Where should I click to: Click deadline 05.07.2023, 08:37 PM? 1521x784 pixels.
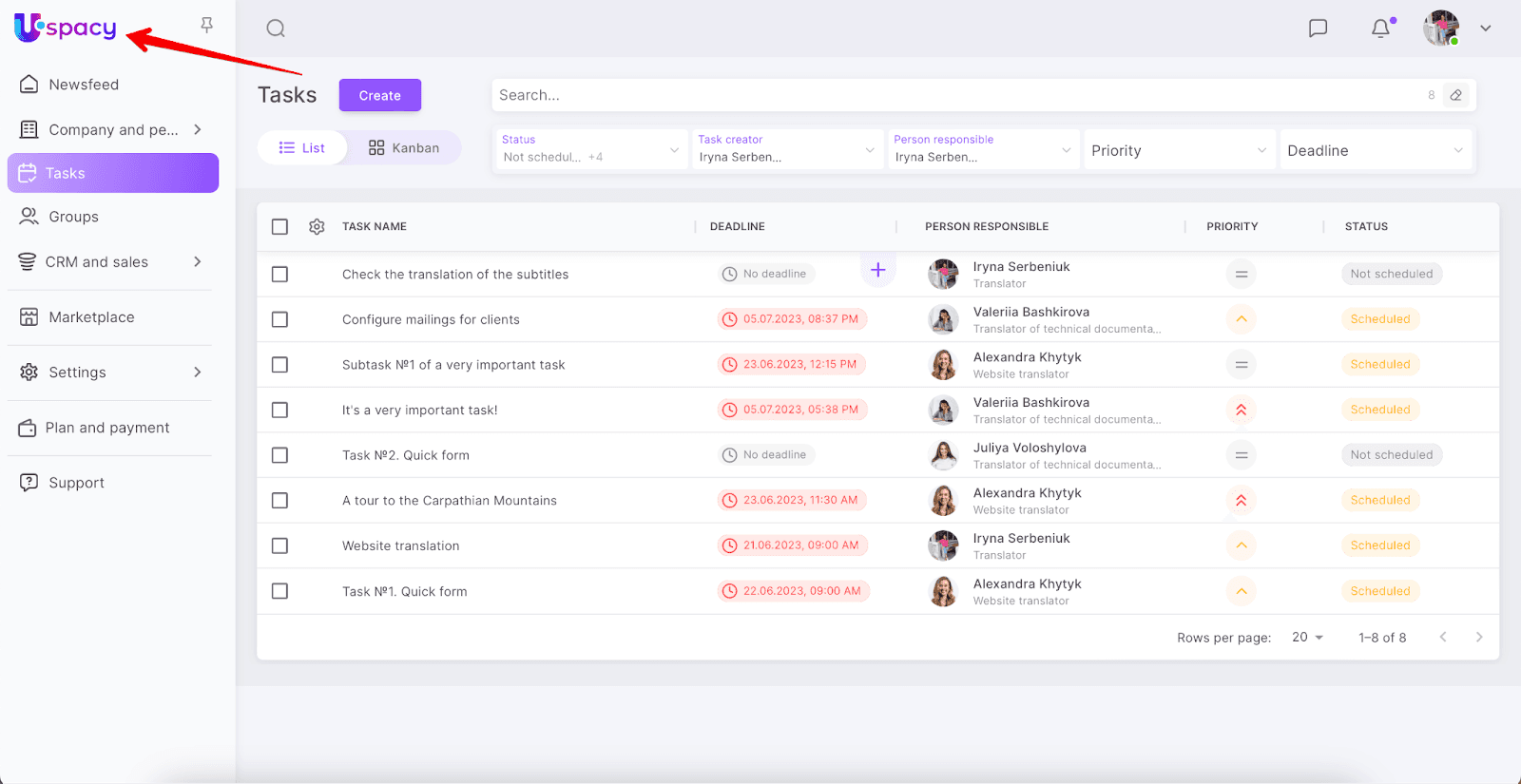[x=792, y=319]
